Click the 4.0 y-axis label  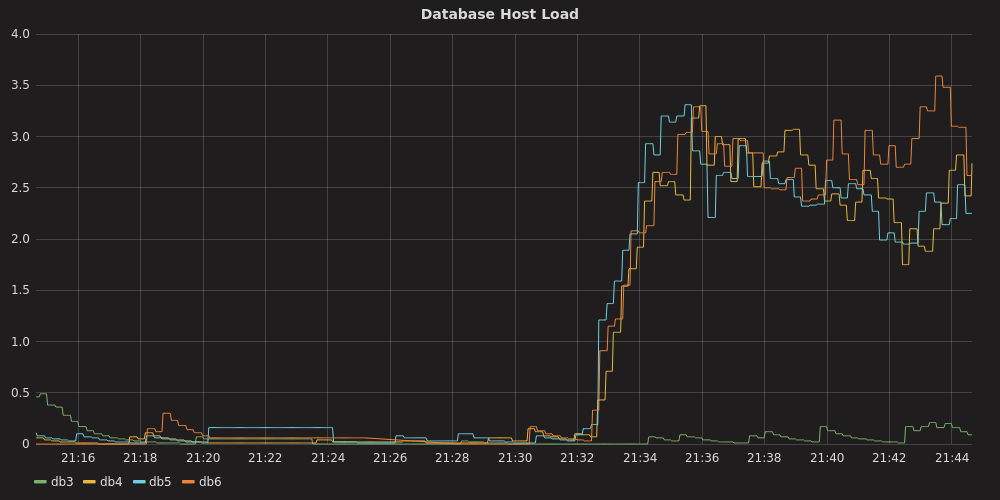point(20,34)
